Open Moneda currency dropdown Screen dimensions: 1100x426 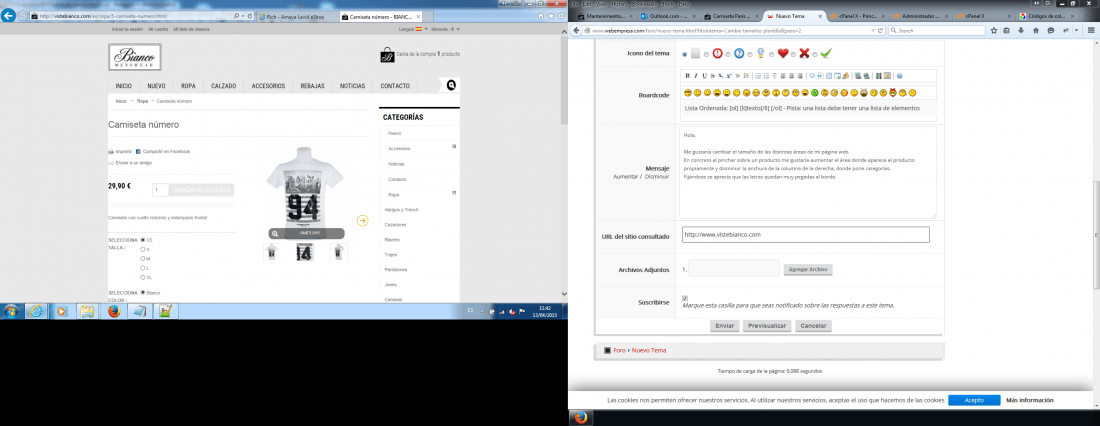(x=445, y=29)
